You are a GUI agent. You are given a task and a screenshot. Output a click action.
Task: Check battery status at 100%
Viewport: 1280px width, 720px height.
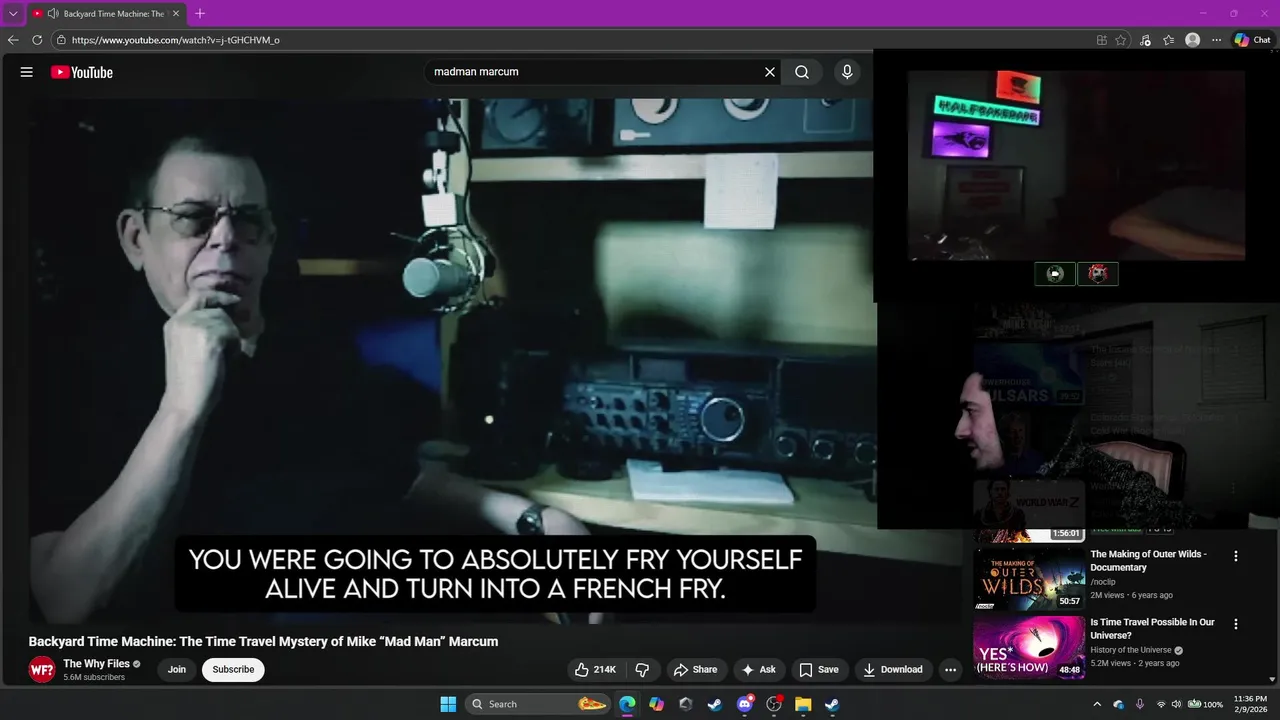click(1206, 704)
